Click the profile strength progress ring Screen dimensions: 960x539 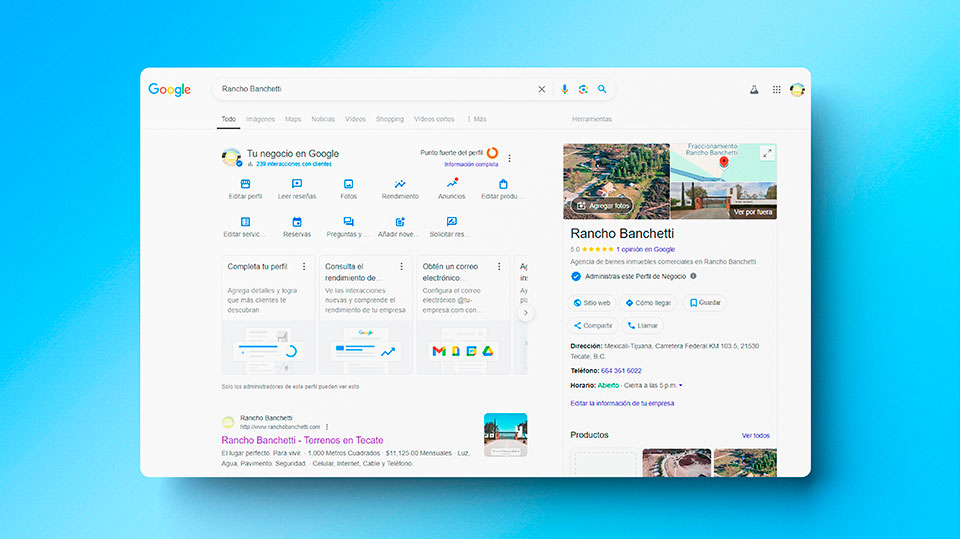492,153
